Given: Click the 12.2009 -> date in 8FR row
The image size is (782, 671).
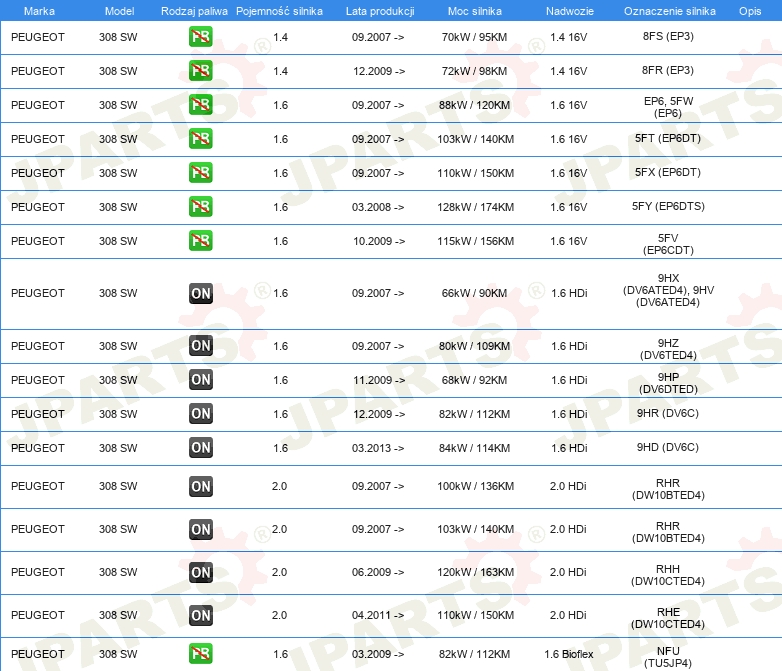Looking at the screenshot, I should [x=379, y=71].
